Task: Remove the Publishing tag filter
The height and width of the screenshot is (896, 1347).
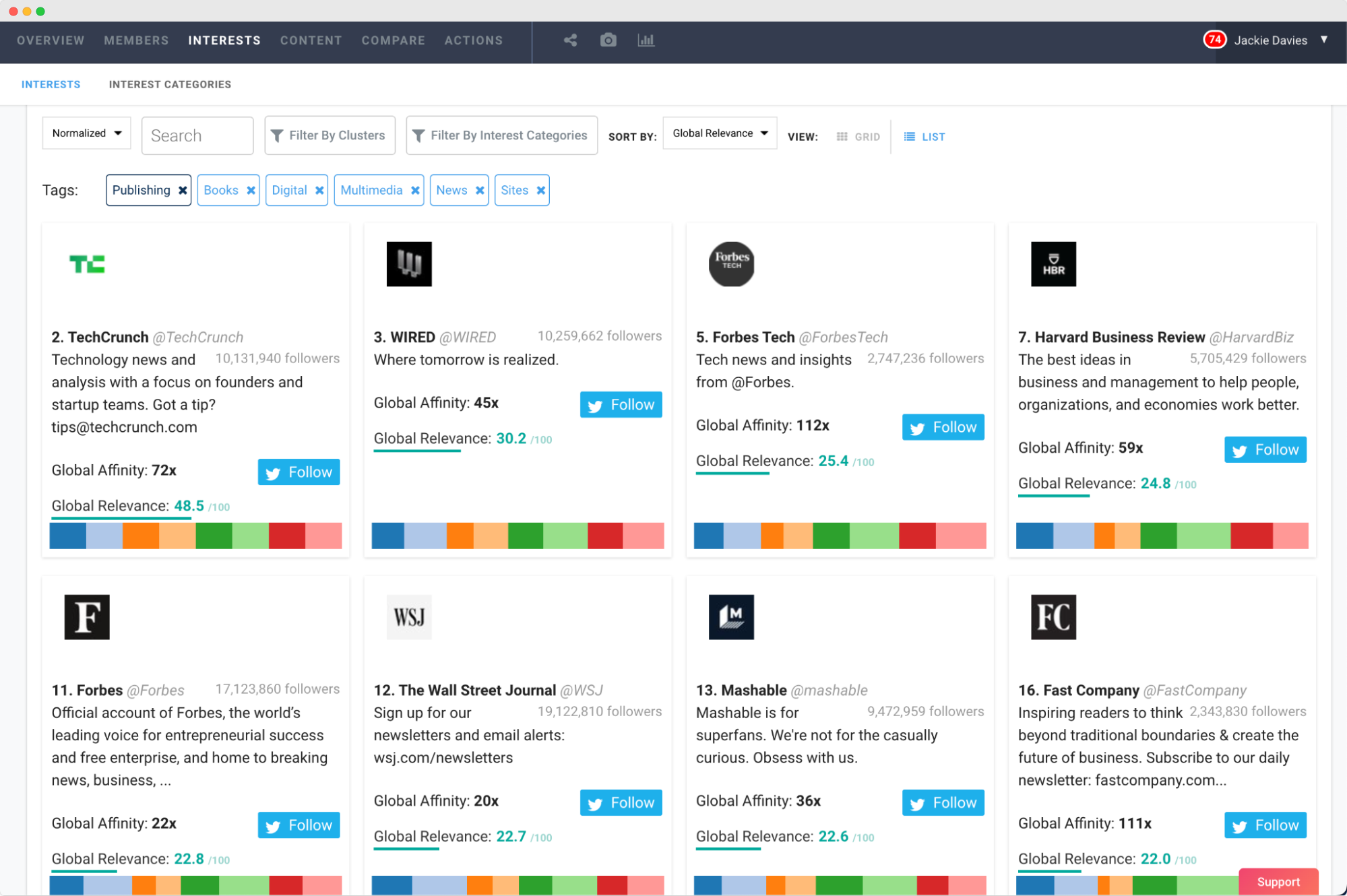Action: tap(181, 190)
